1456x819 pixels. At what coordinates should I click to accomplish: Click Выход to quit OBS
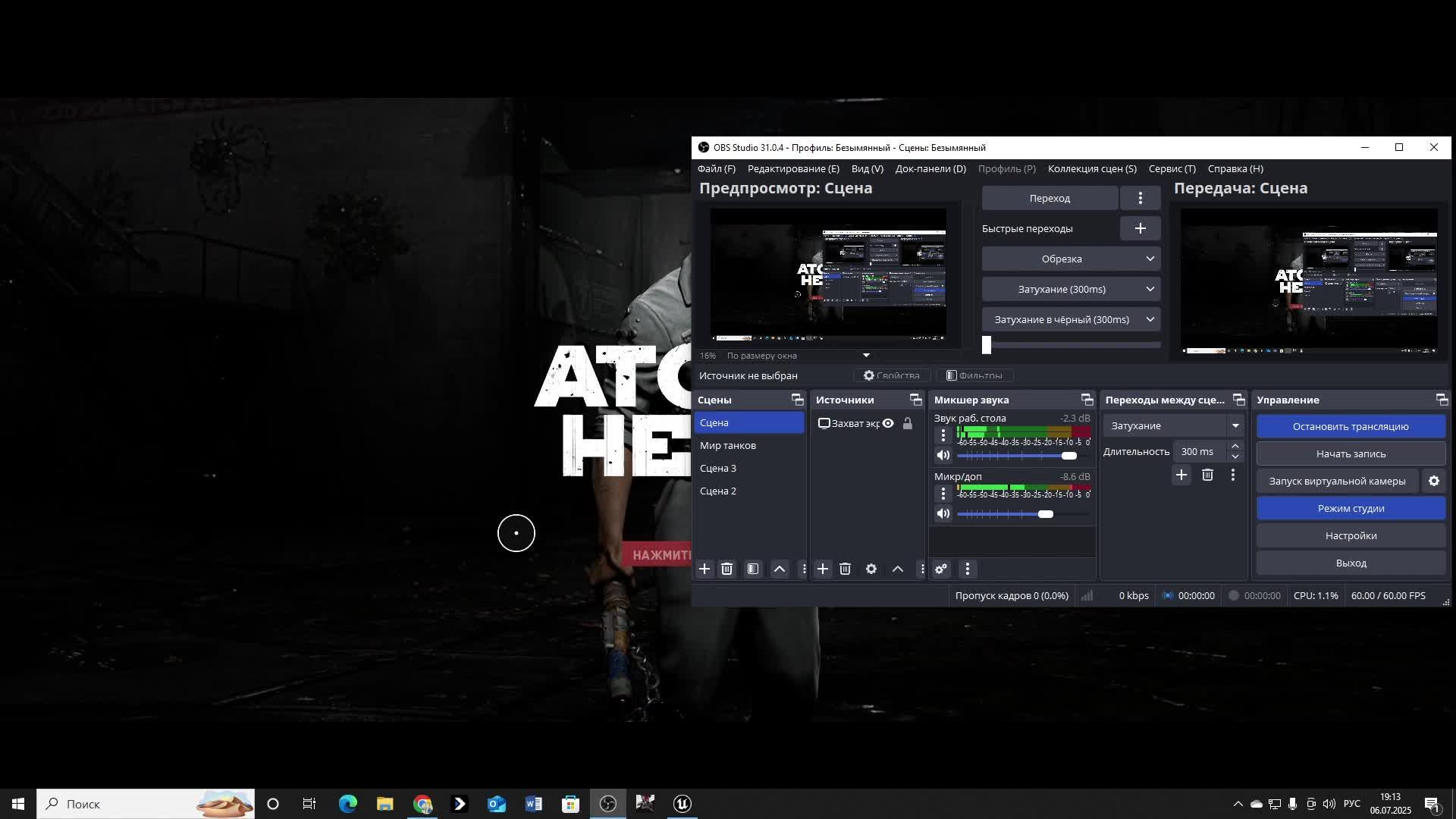tap(1351, 563)
